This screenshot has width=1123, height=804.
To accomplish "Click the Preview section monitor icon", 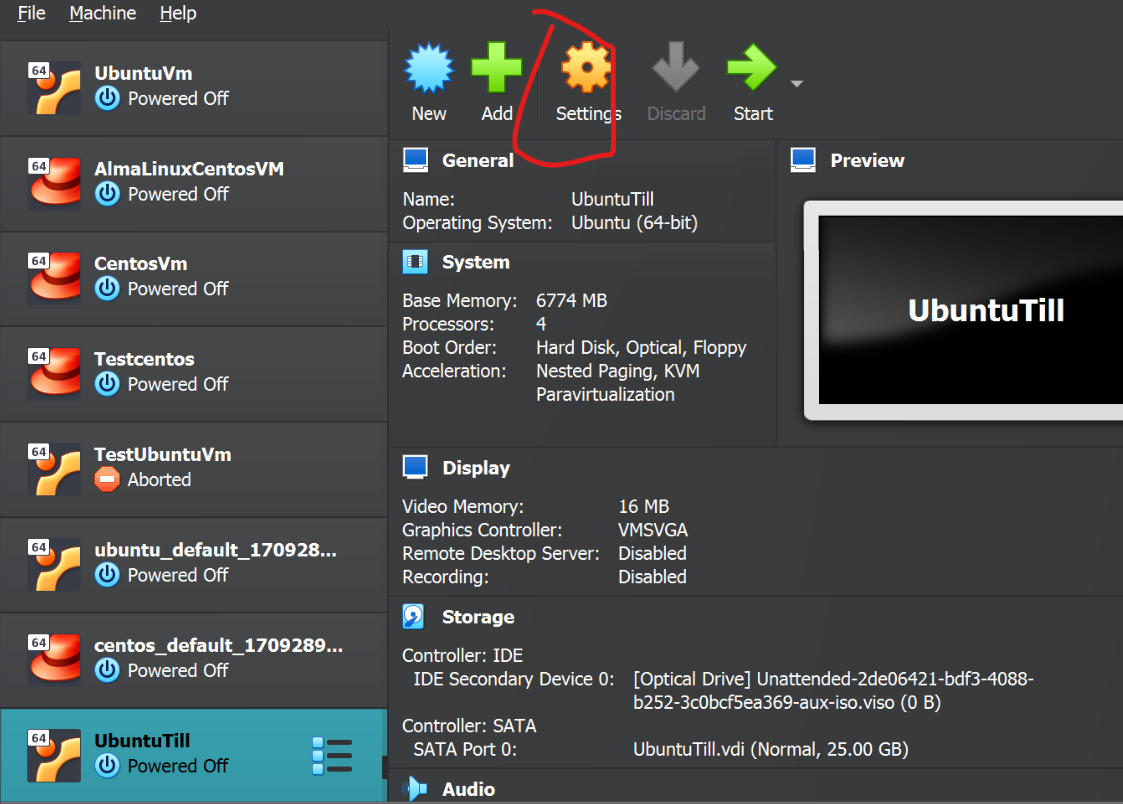I will pyautogui.click(x=803, y=160).
